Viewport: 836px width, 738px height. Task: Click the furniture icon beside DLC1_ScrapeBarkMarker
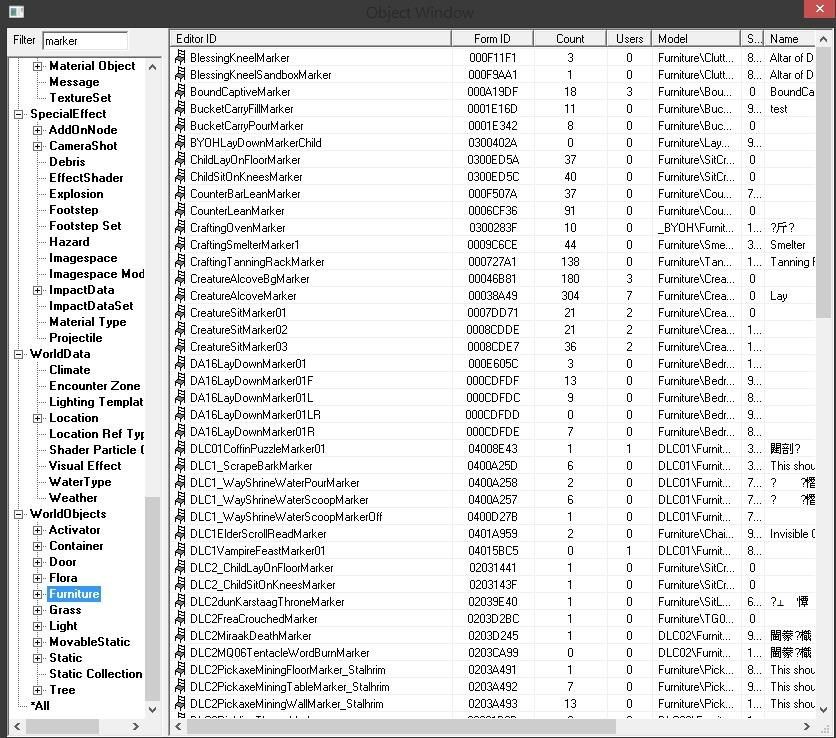pyautogui.click(x=180, y=466)
